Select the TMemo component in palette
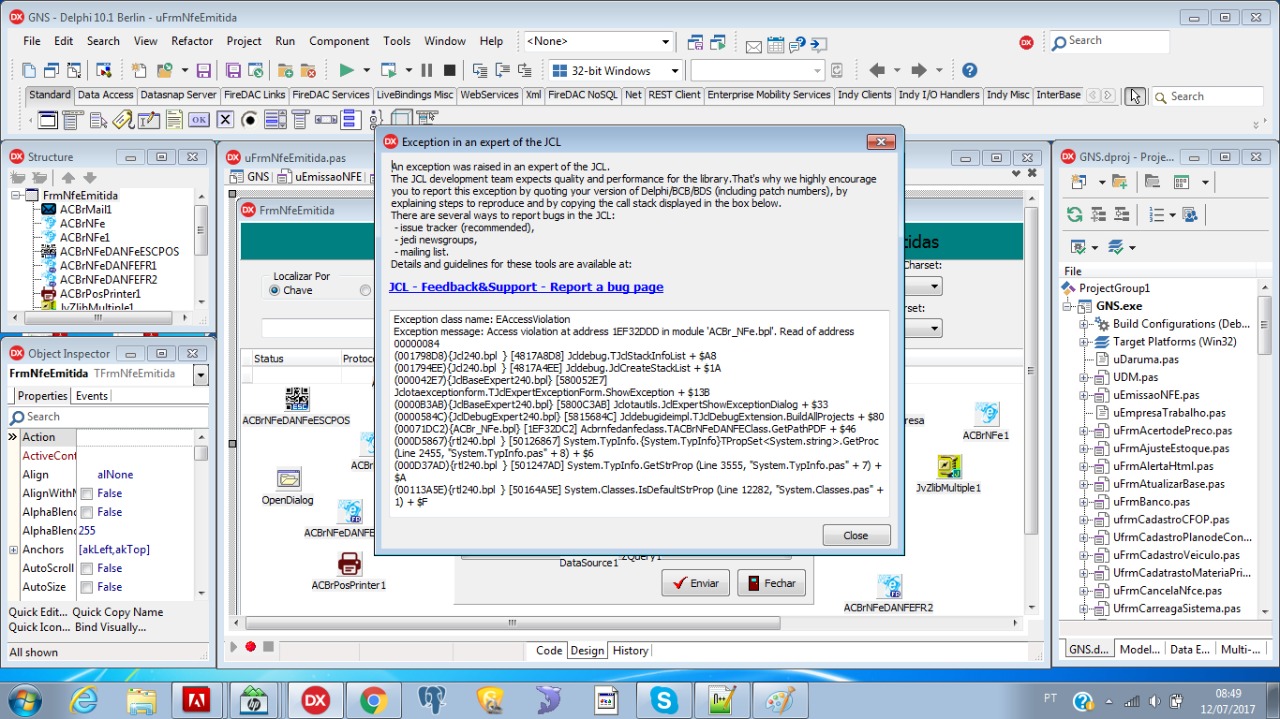The image size is (1280, 719). [x=174, y=120]
